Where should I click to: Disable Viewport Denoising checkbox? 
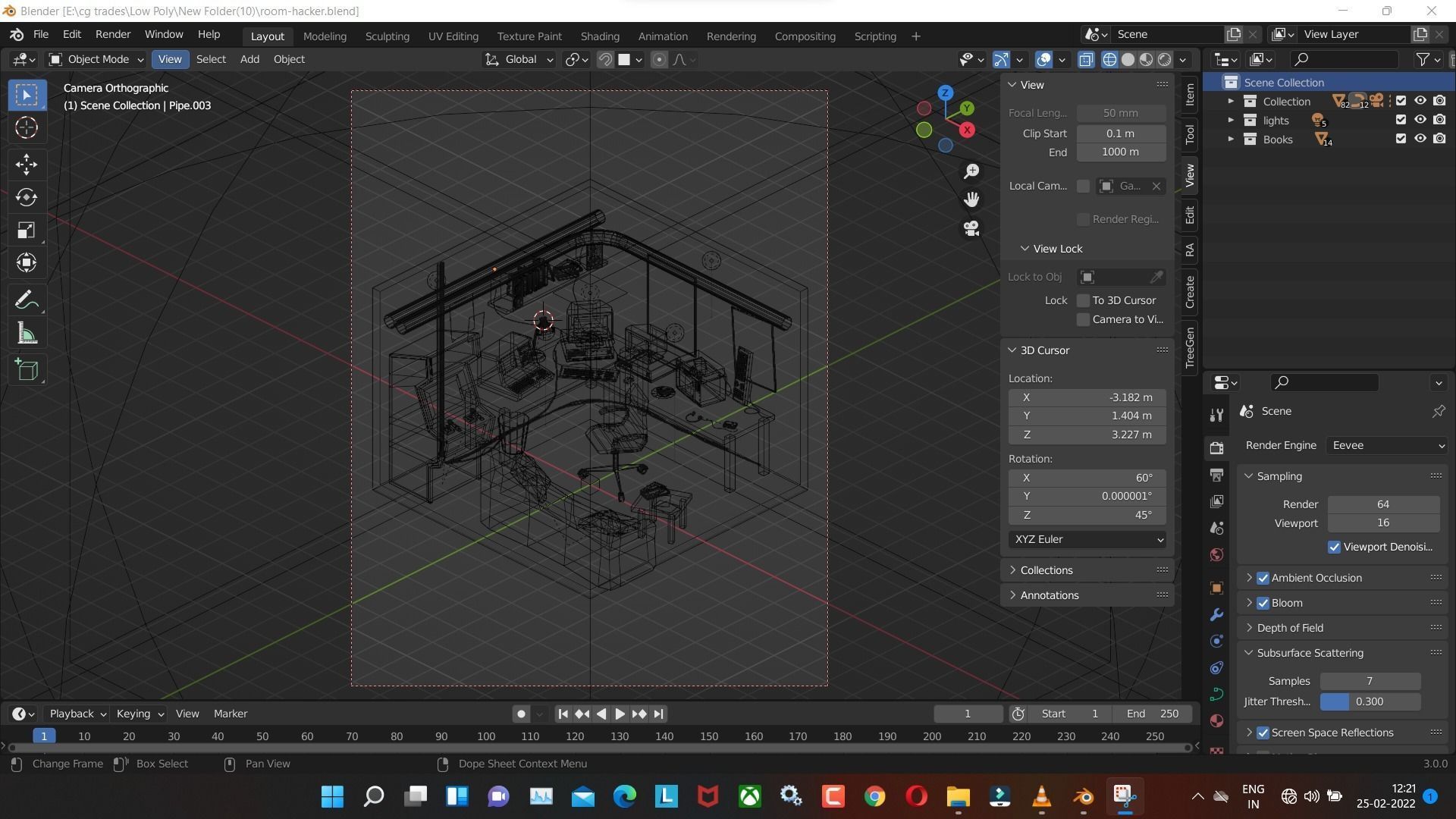click(1334, 547)
